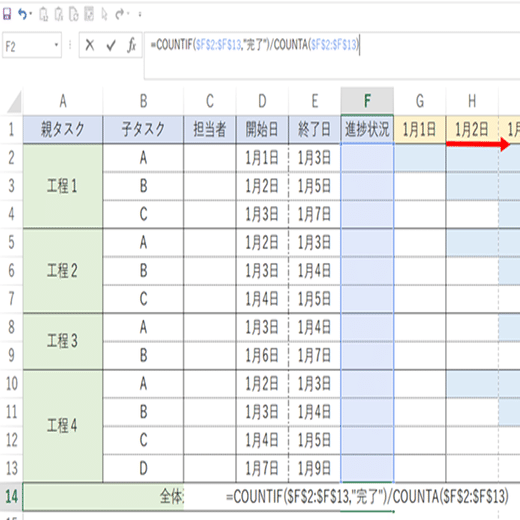Screen dimensions: 520x520
Task: Select the 工程2 merged cell
Action: tap(63, 271)
